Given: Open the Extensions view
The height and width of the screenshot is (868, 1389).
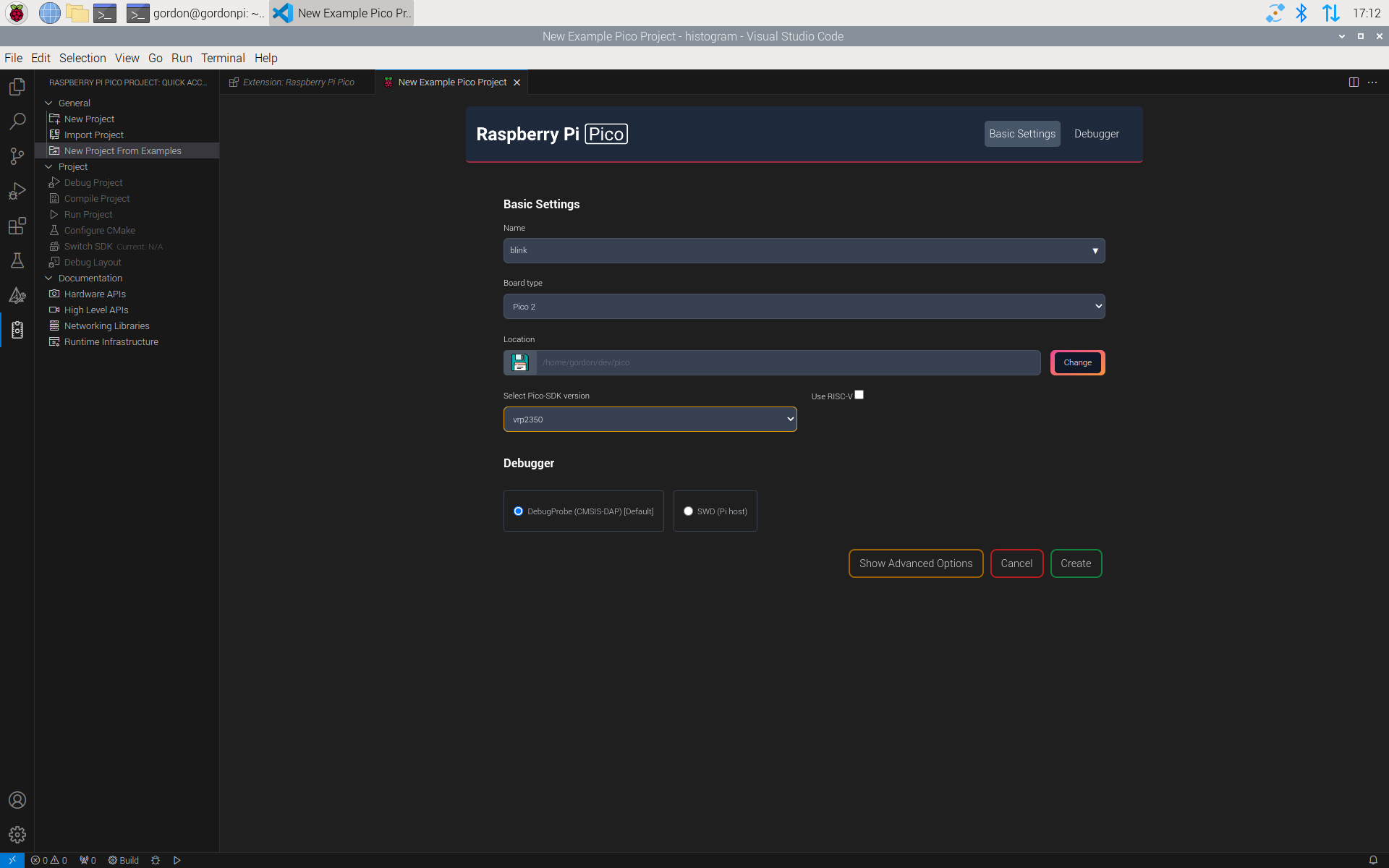Looking at the screenshot, I should pyautogui.click(x=17, y=226).
